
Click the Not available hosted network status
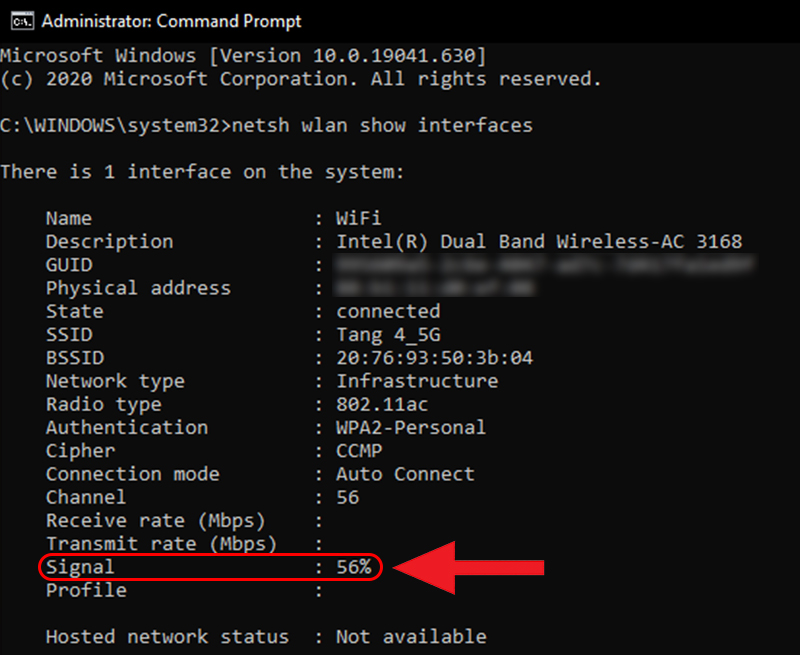pos(411,636)
